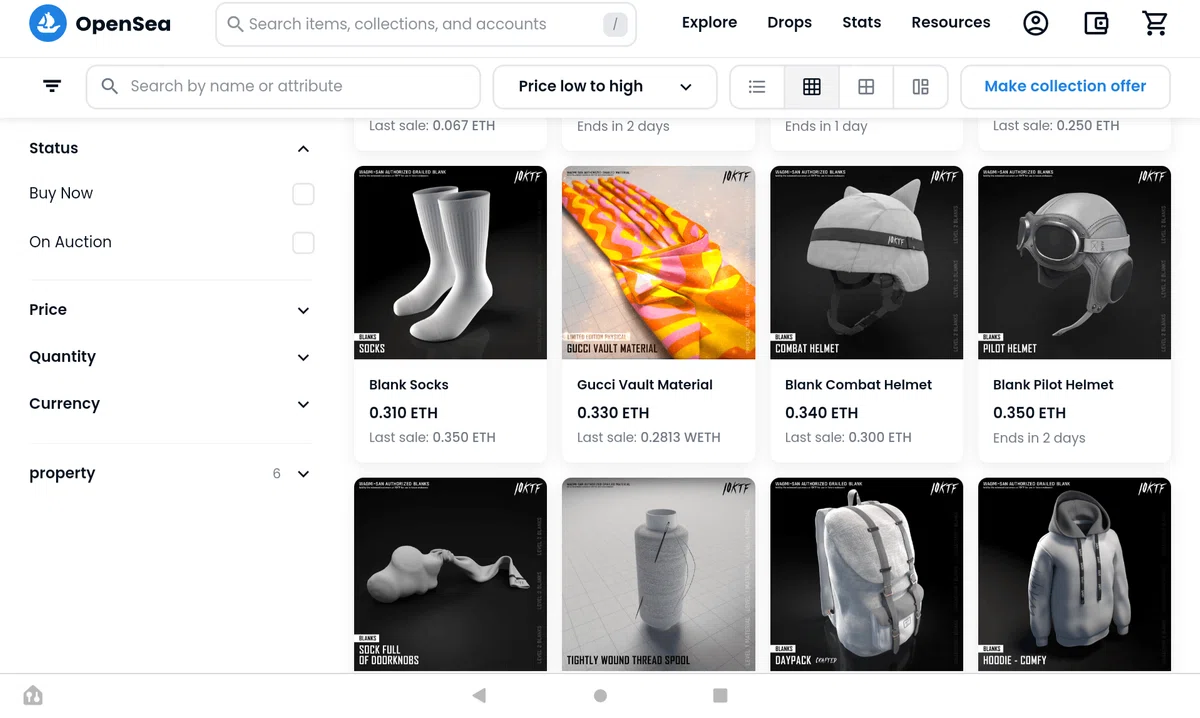1200x718 pixels.
Task: Tap the Android home circle button
Action: click(x=600, y=695)
